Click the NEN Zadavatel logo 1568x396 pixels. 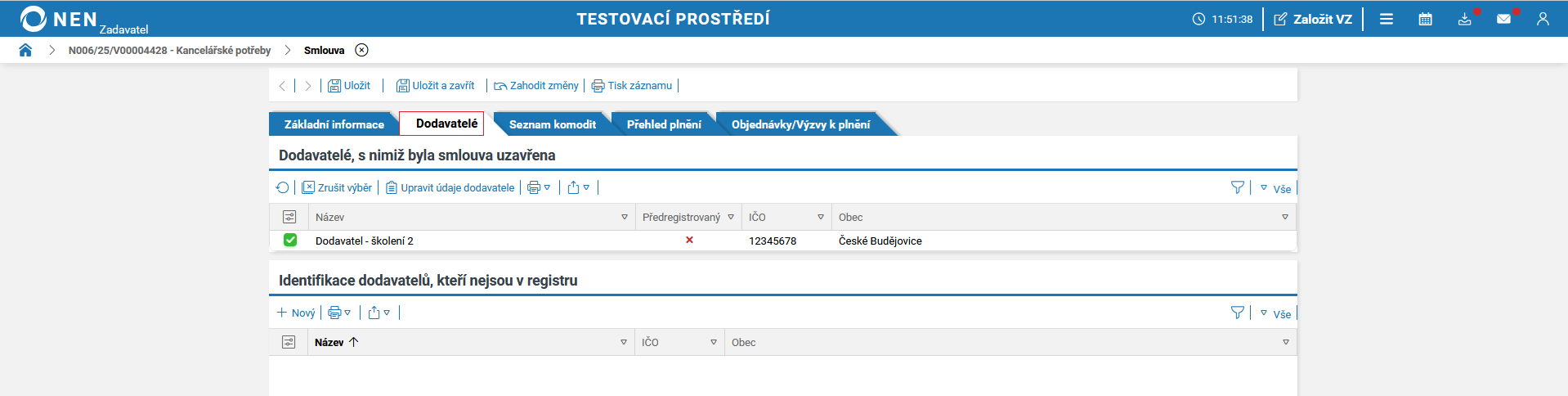(x=84, y=20)
